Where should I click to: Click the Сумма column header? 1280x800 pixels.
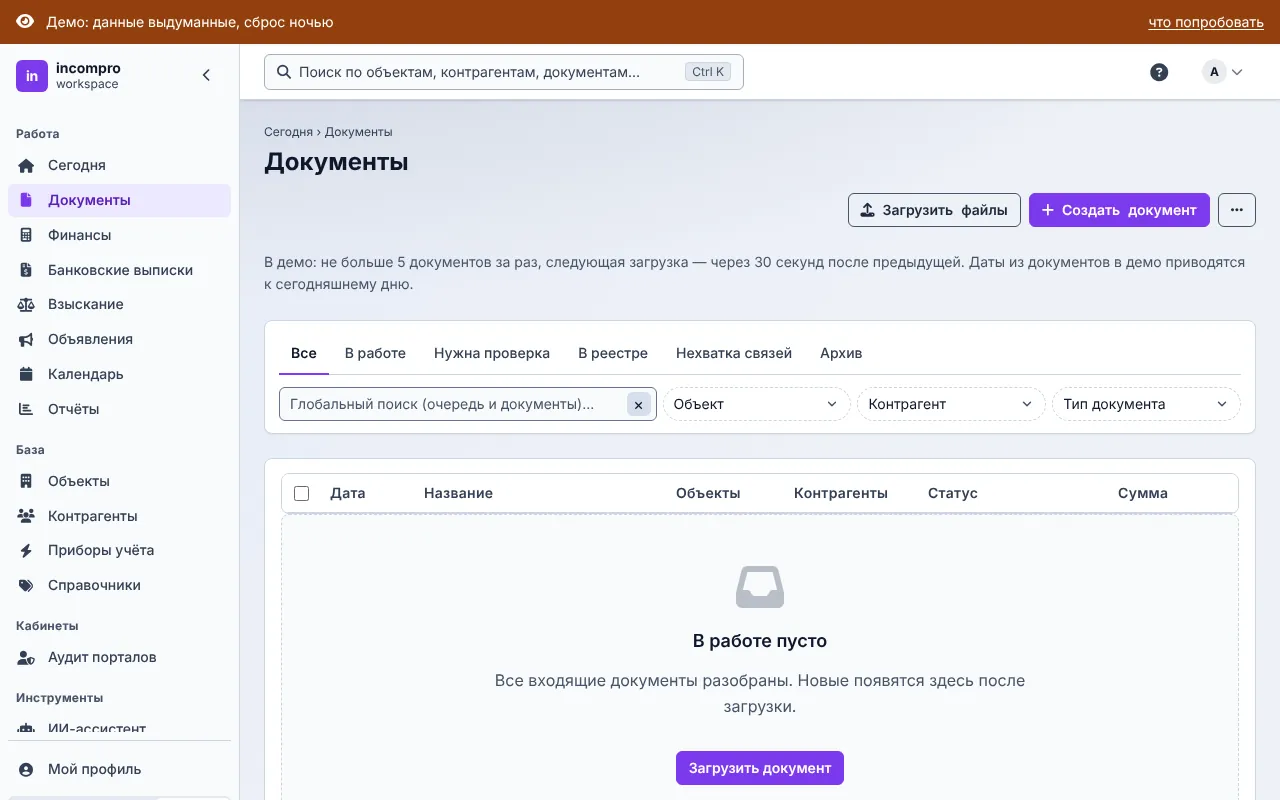point(1143,493)
